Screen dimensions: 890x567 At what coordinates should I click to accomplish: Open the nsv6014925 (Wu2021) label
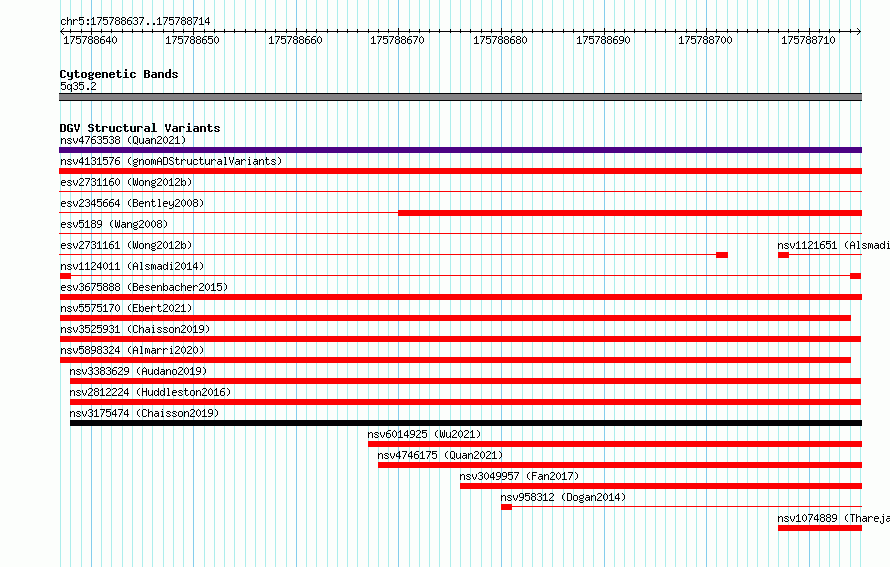[424, 434]
